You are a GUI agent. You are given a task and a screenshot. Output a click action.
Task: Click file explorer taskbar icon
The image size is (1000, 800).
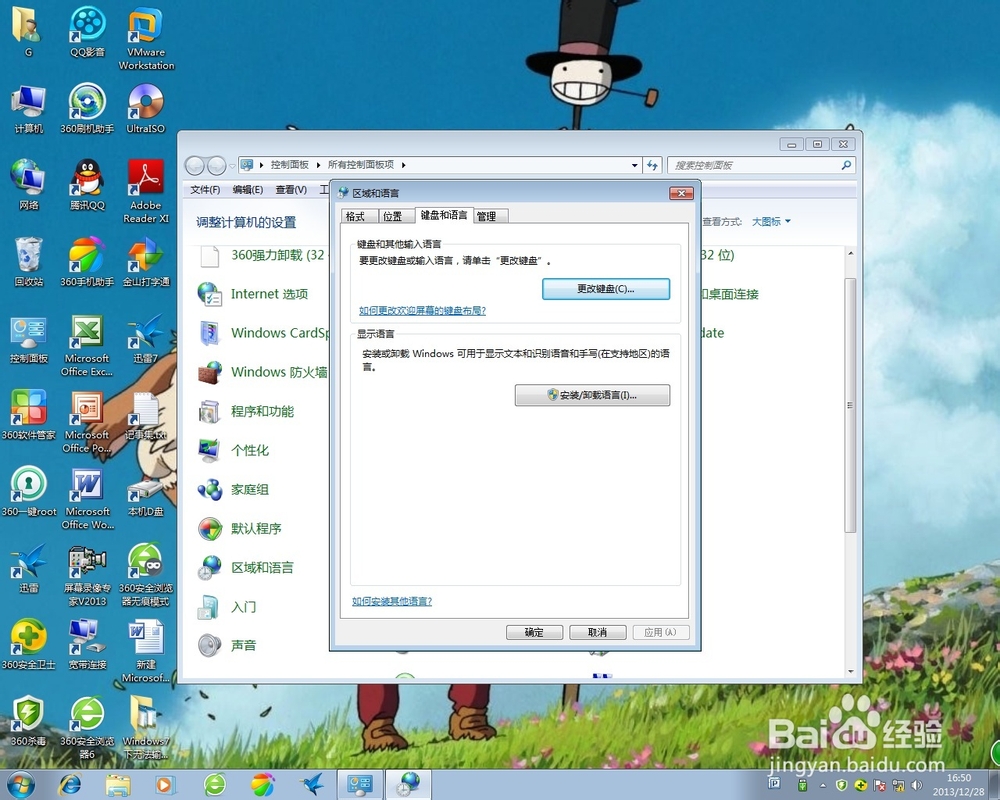pyautogui.click(x=117, y=784)
